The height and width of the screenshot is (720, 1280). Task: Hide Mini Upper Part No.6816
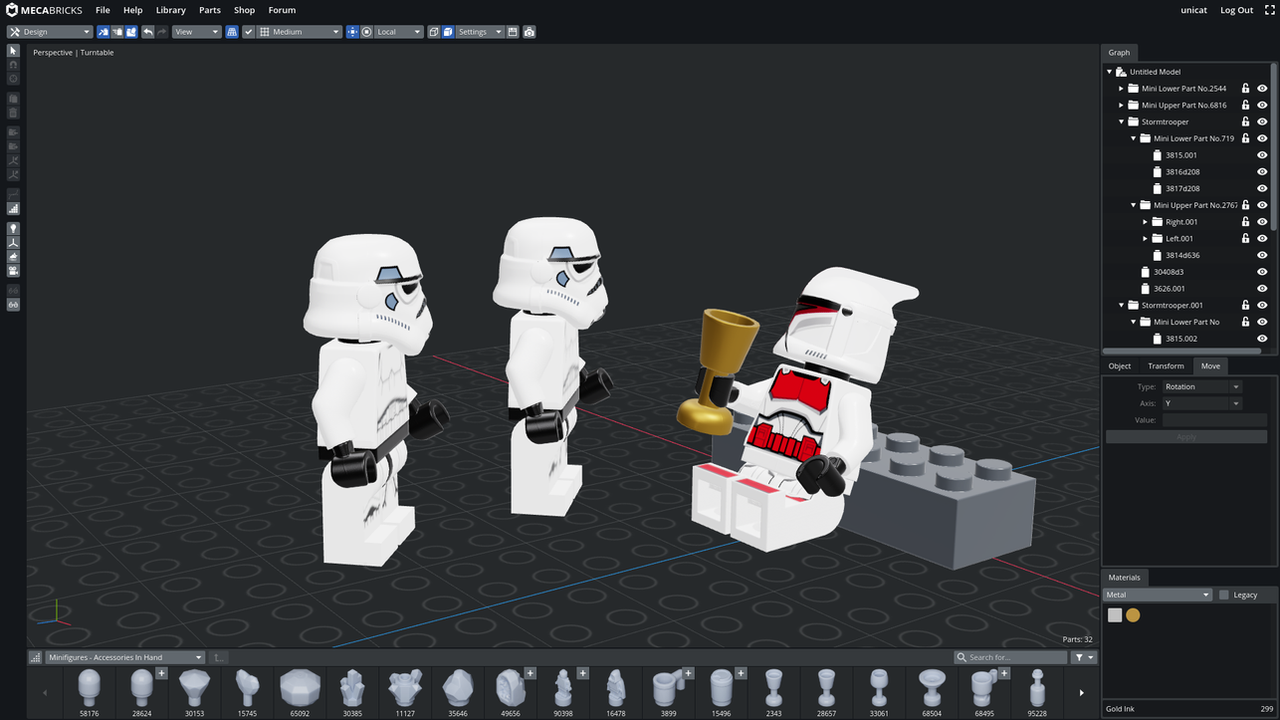1262,105
